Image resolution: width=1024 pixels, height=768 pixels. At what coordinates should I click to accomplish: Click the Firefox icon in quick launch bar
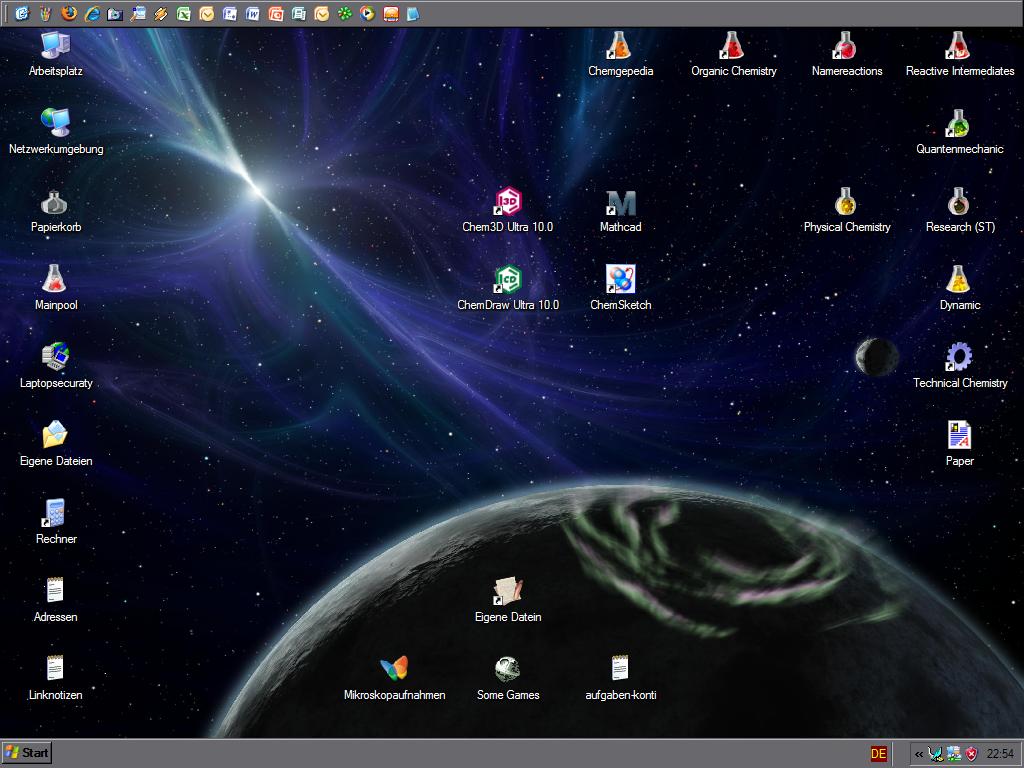coord(69,14)
